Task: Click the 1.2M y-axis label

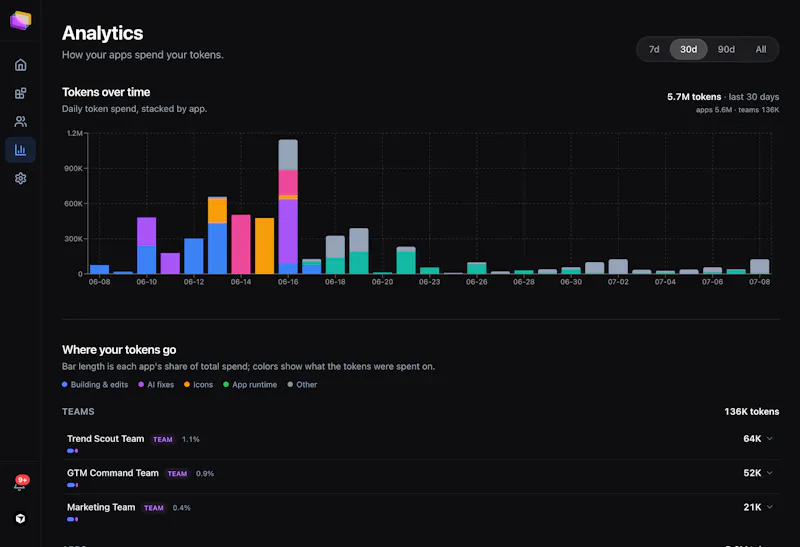Action: [74, 133]
